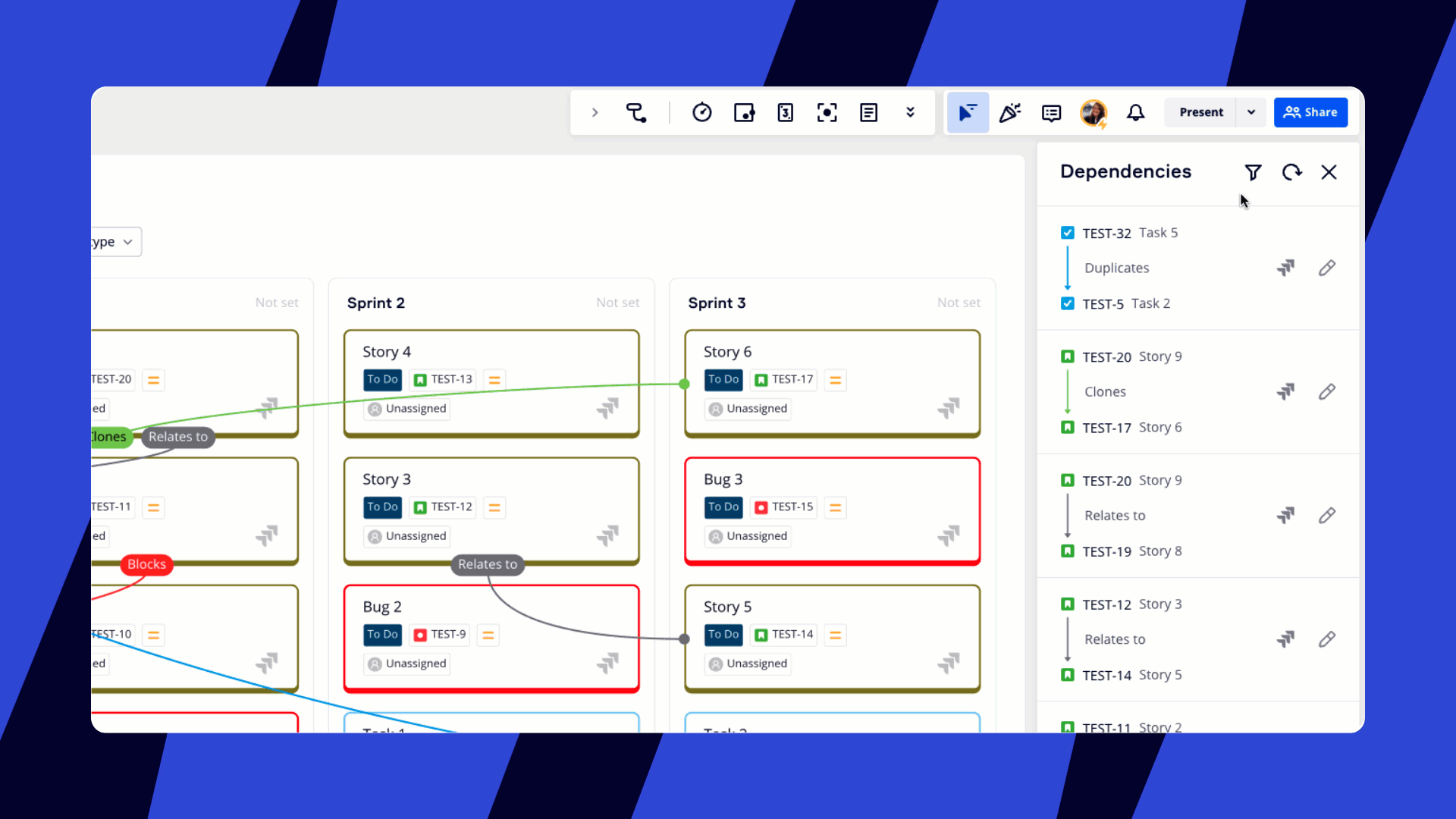This screenshot has width=1456, height=819.
Task: Click the Share button
Action: pos(1310,112)
